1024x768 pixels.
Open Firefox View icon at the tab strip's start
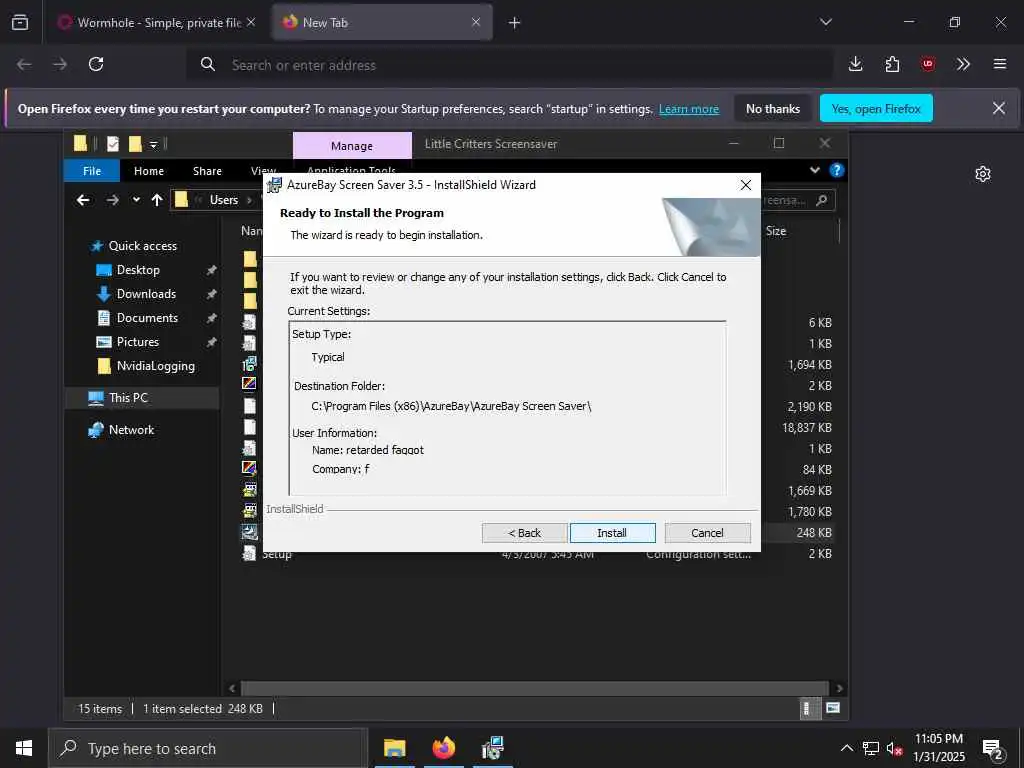20,23
